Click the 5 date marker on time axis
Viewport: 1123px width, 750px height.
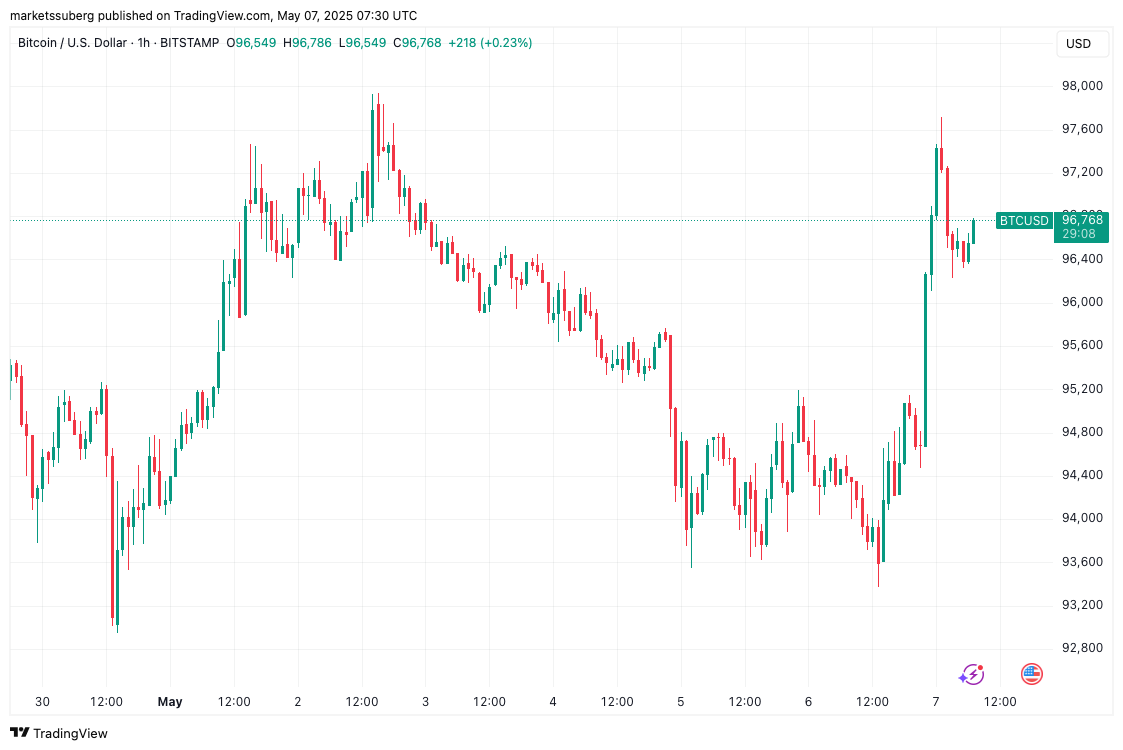tap(681, 702)
